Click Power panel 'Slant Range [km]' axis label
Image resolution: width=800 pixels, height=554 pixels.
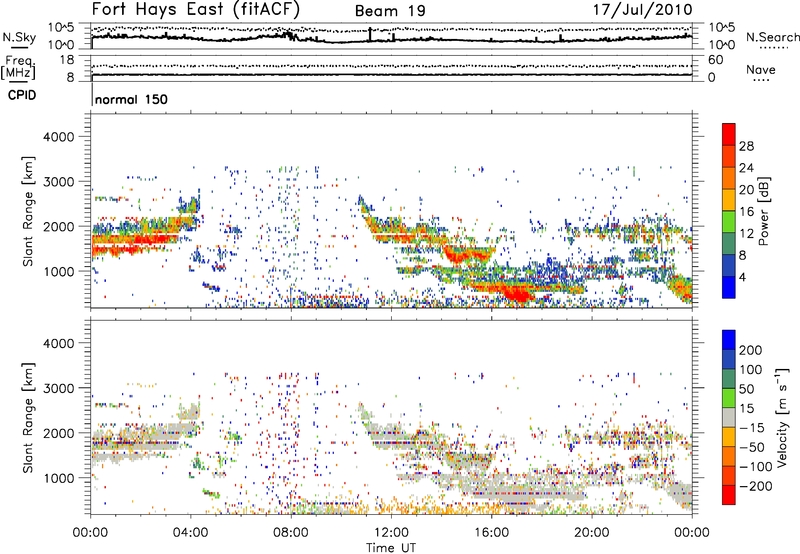[x=28, y=211]
